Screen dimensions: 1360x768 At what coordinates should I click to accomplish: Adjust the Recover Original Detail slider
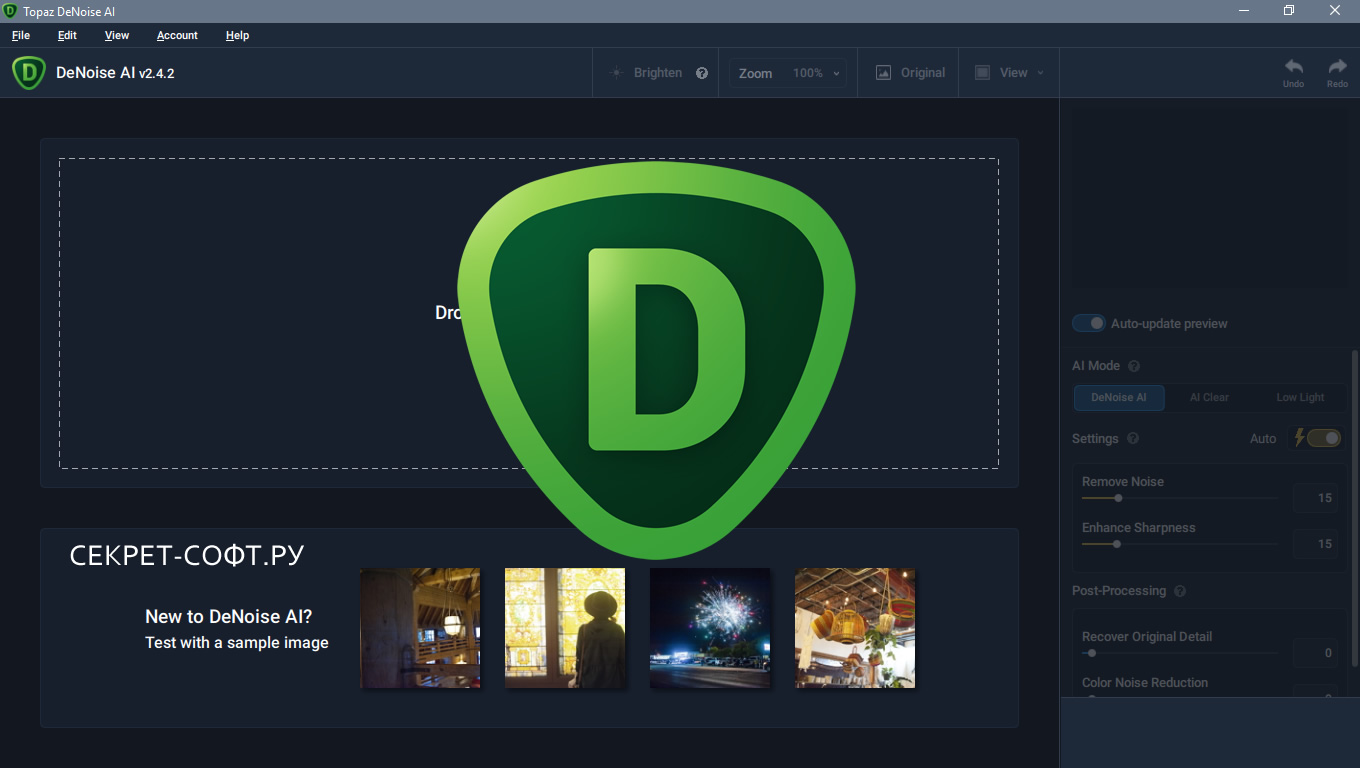[1180, 653]
